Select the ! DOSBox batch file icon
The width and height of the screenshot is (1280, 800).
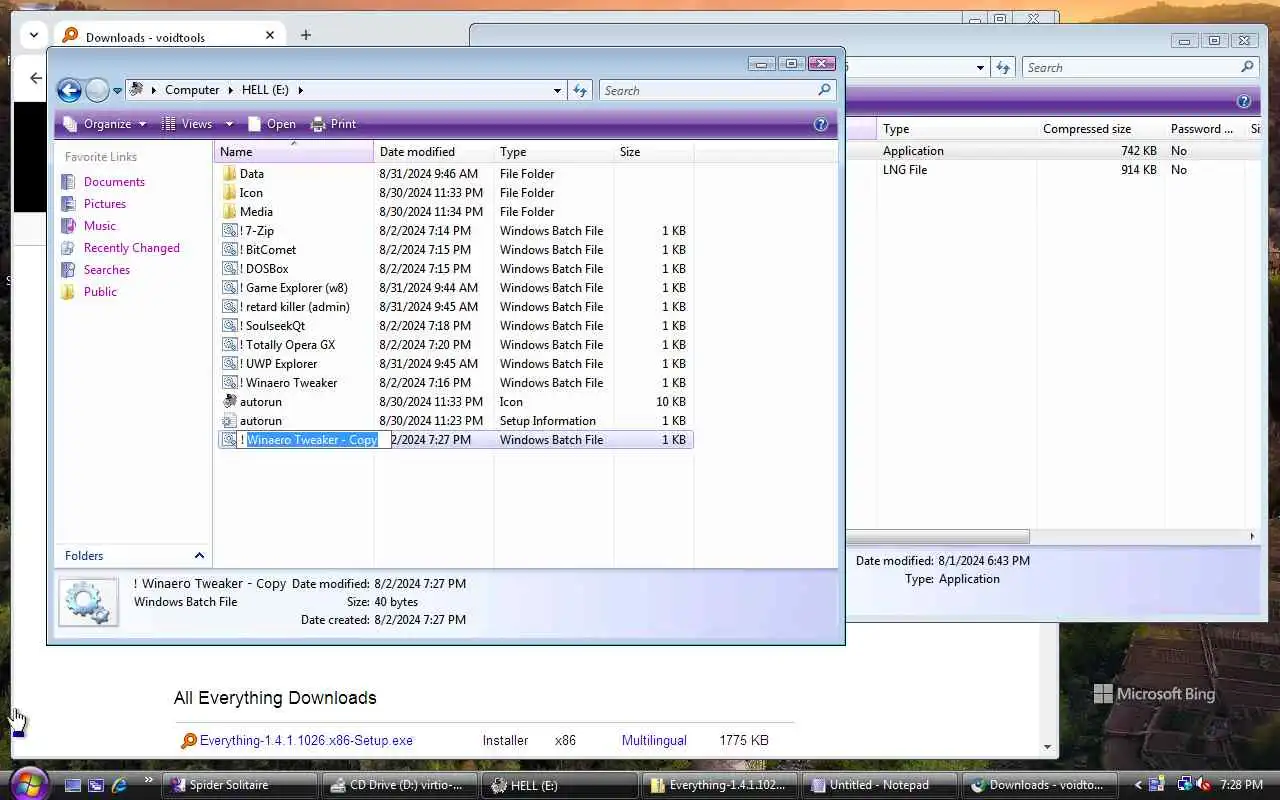(x=230, y=269)
